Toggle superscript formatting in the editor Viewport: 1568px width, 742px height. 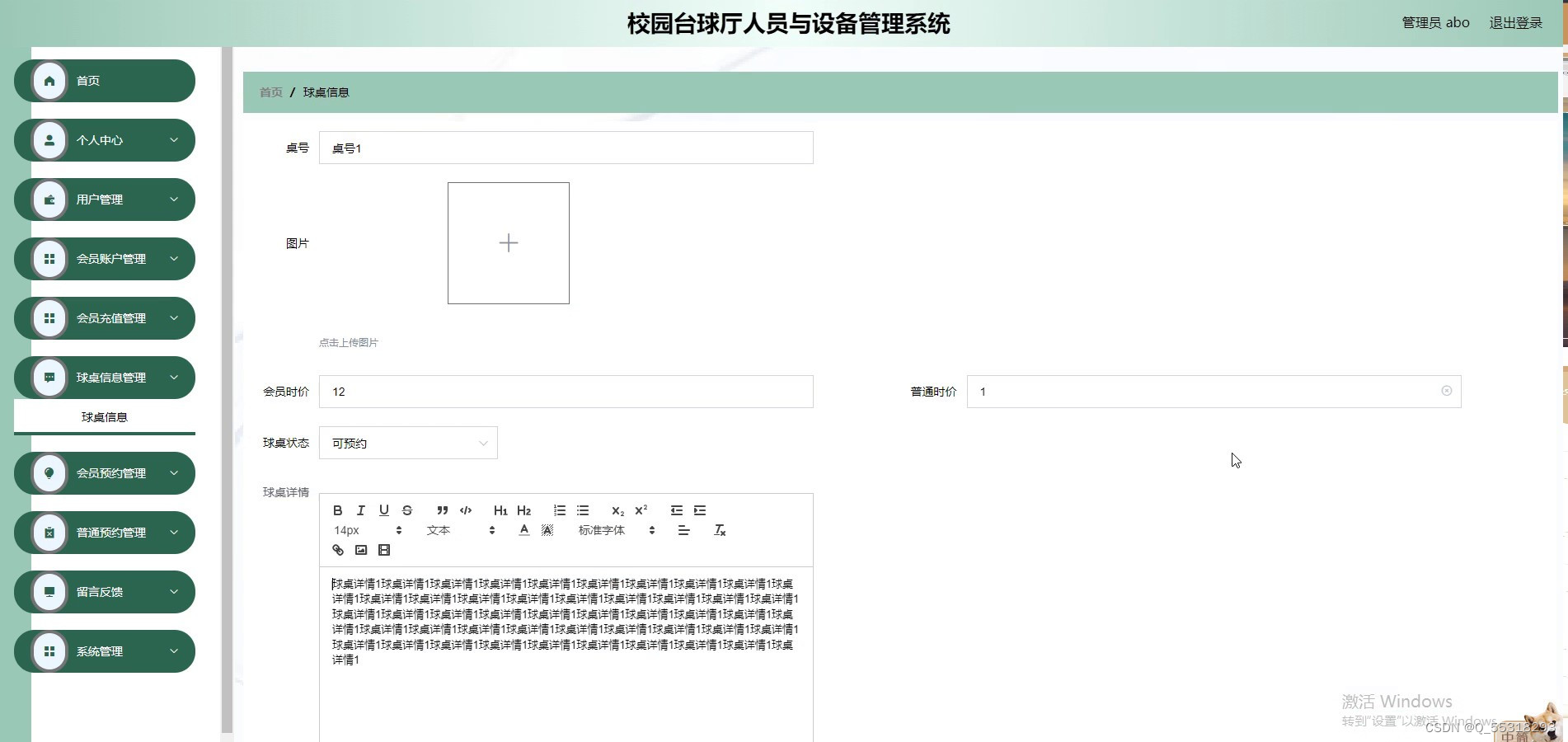(x=641, y=510)
